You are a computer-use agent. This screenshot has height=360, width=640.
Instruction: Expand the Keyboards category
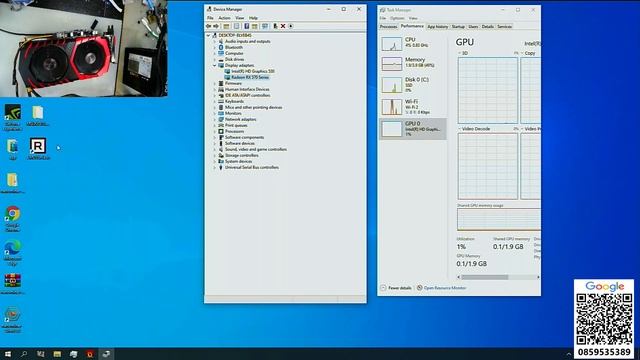(x=215, y=101)
